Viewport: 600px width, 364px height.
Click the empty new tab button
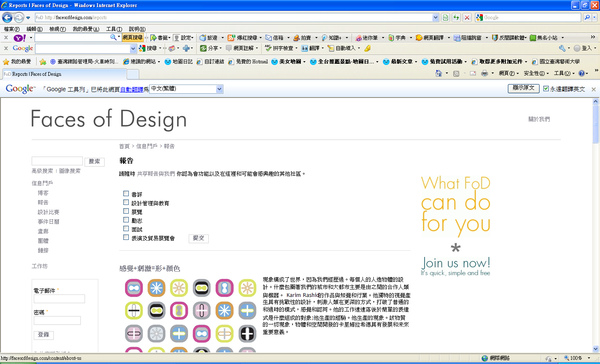tap(133, 74)
